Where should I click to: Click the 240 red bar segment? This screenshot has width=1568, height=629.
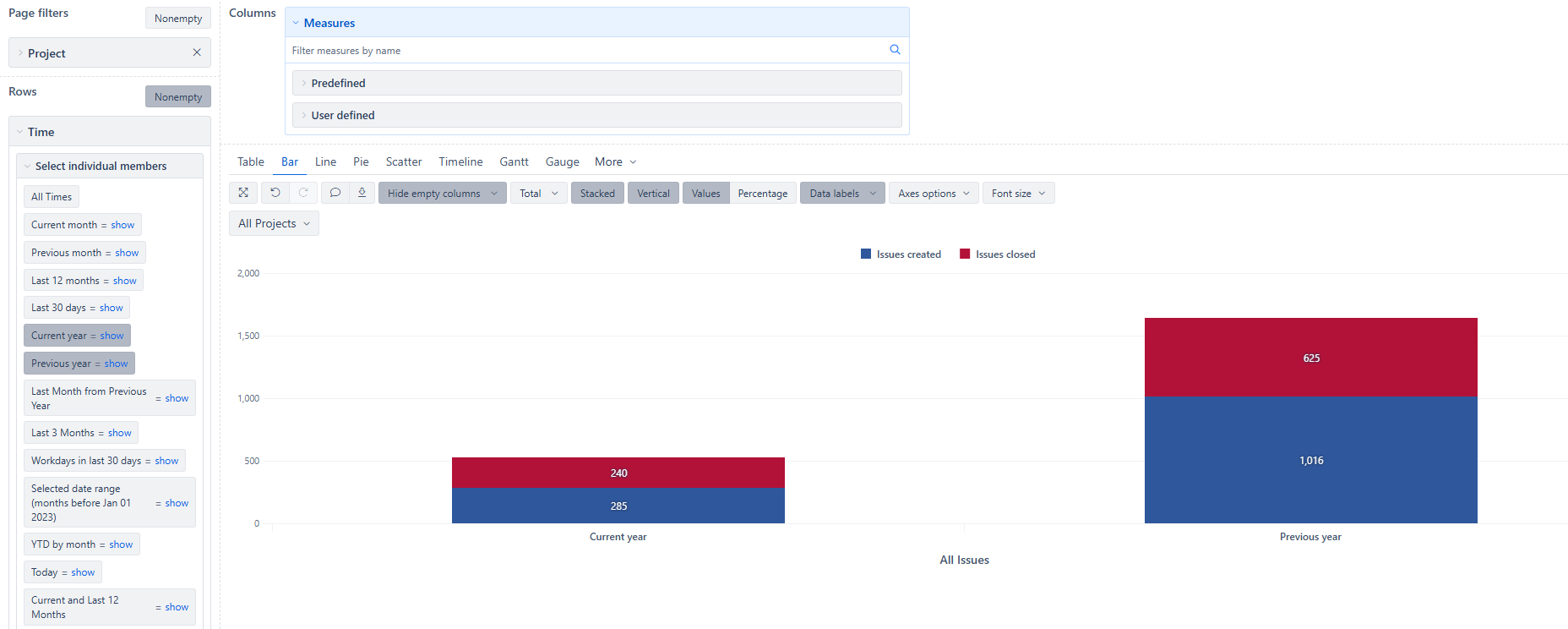pyautogui.click(x=618, y=473)
